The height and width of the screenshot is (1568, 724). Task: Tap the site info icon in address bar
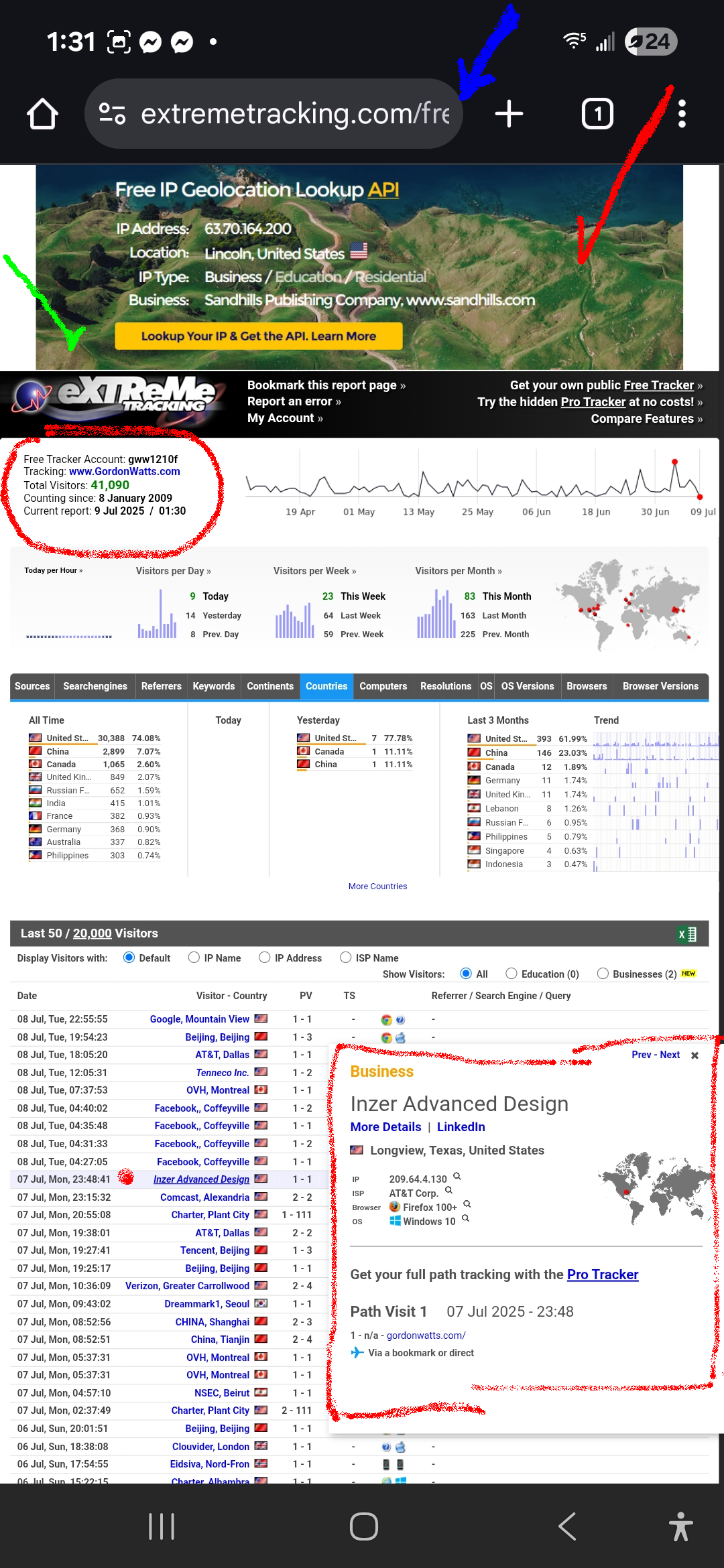point(112,114)
